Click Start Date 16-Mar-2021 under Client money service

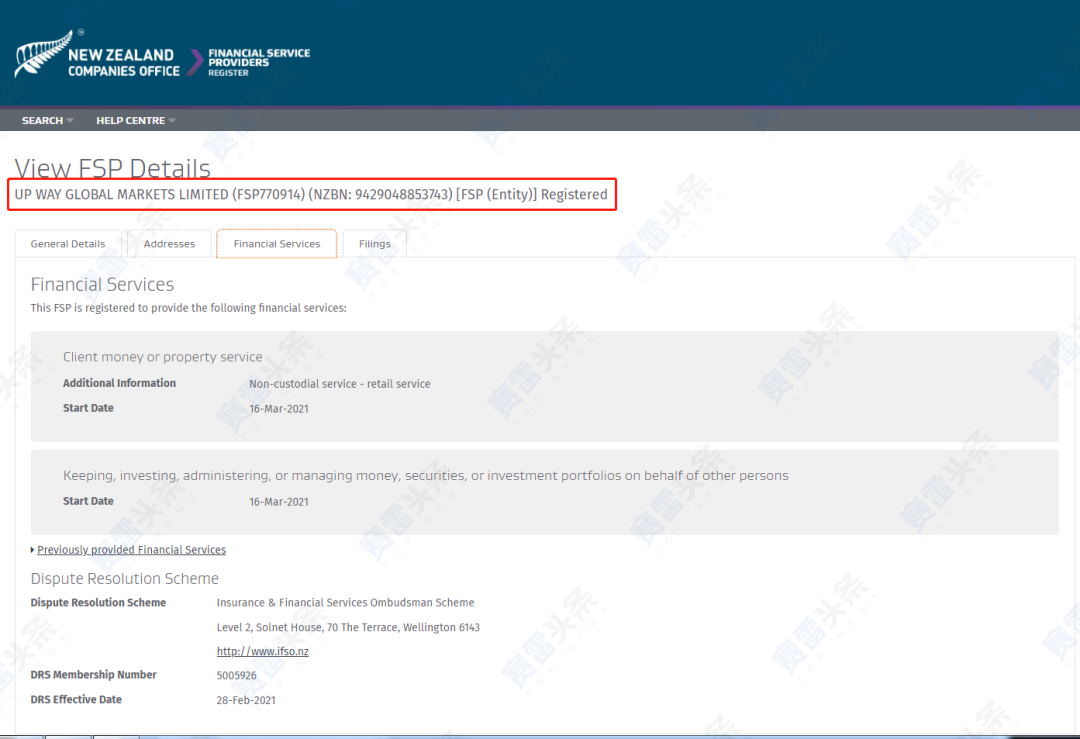click(x=279, y=408)
